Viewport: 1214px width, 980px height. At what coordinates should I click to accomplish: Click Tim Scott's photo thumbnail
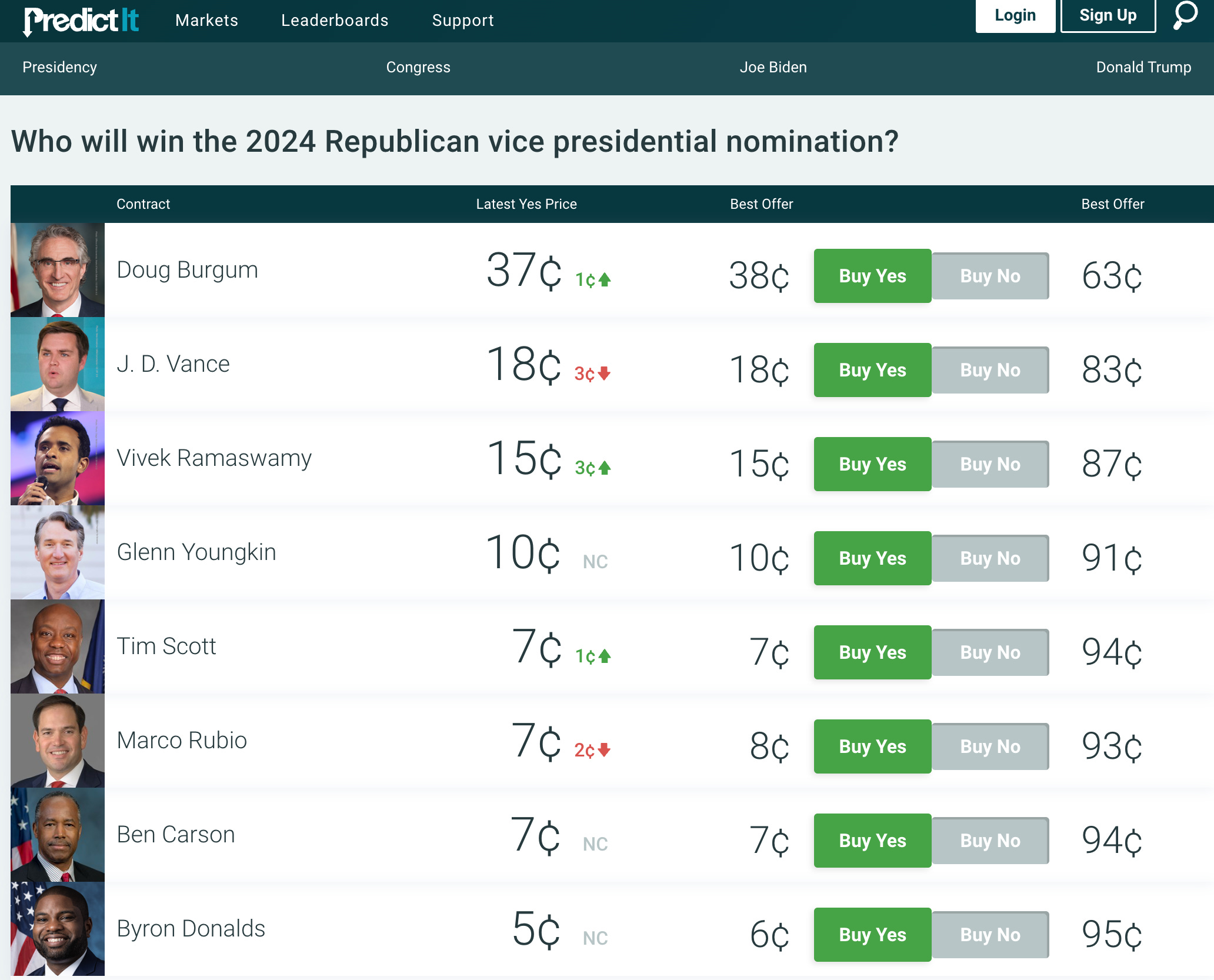pos(58,646)
